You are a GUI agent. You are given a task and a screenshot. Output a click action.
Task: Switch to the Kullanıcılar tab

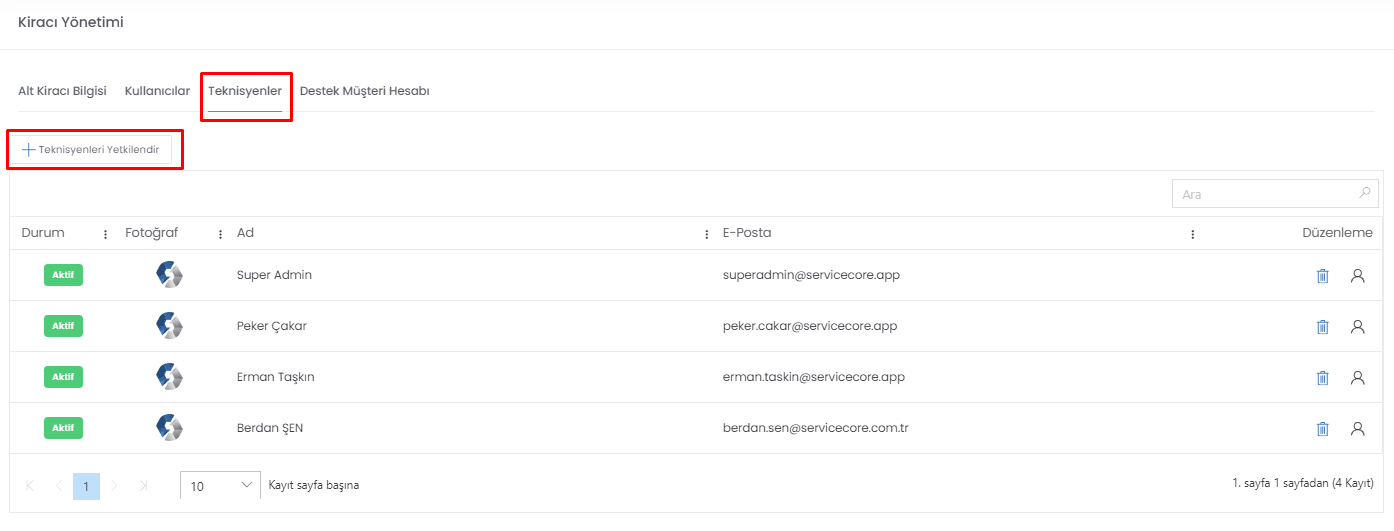[157, 91]
